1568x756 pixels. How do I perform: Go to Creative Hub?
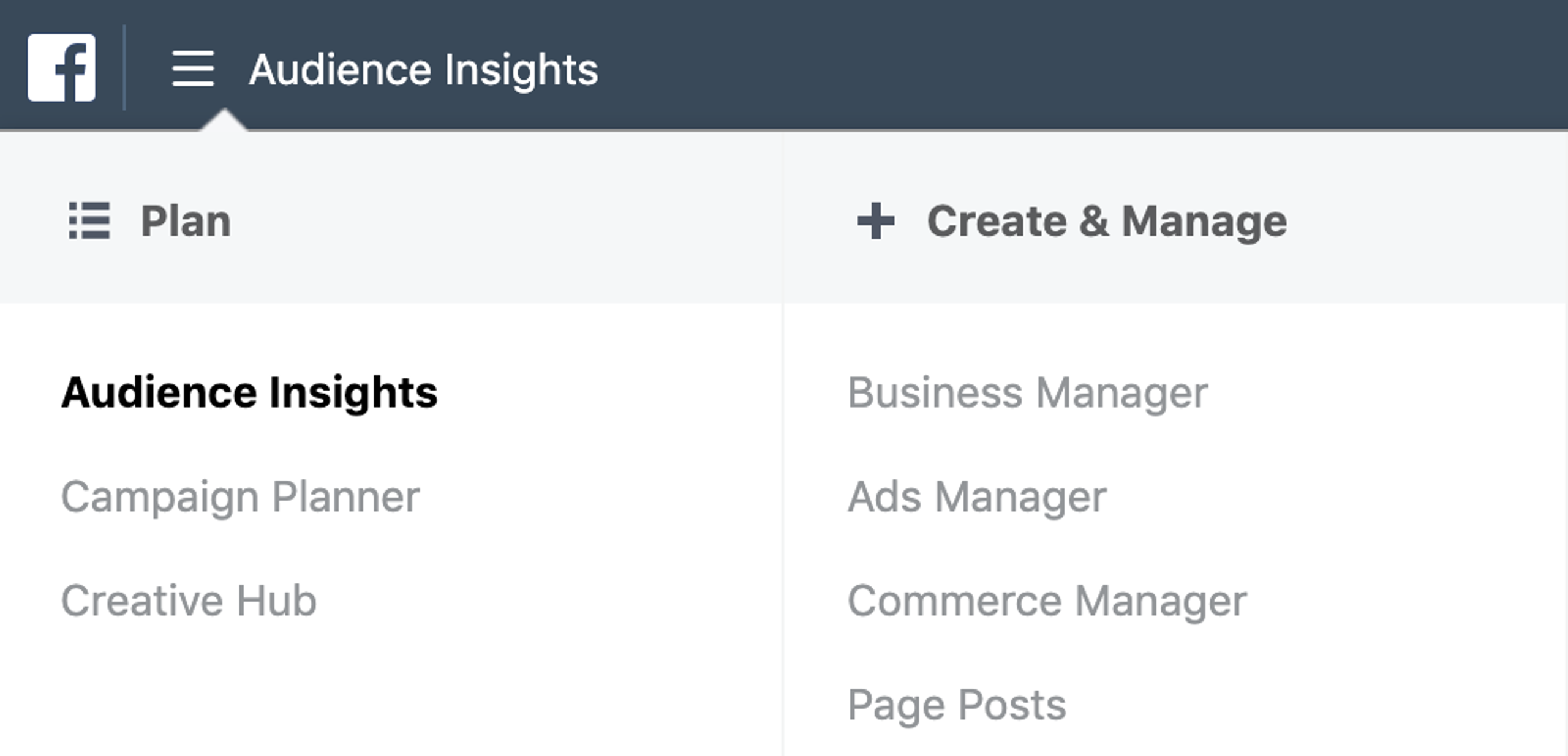(189, 601)
